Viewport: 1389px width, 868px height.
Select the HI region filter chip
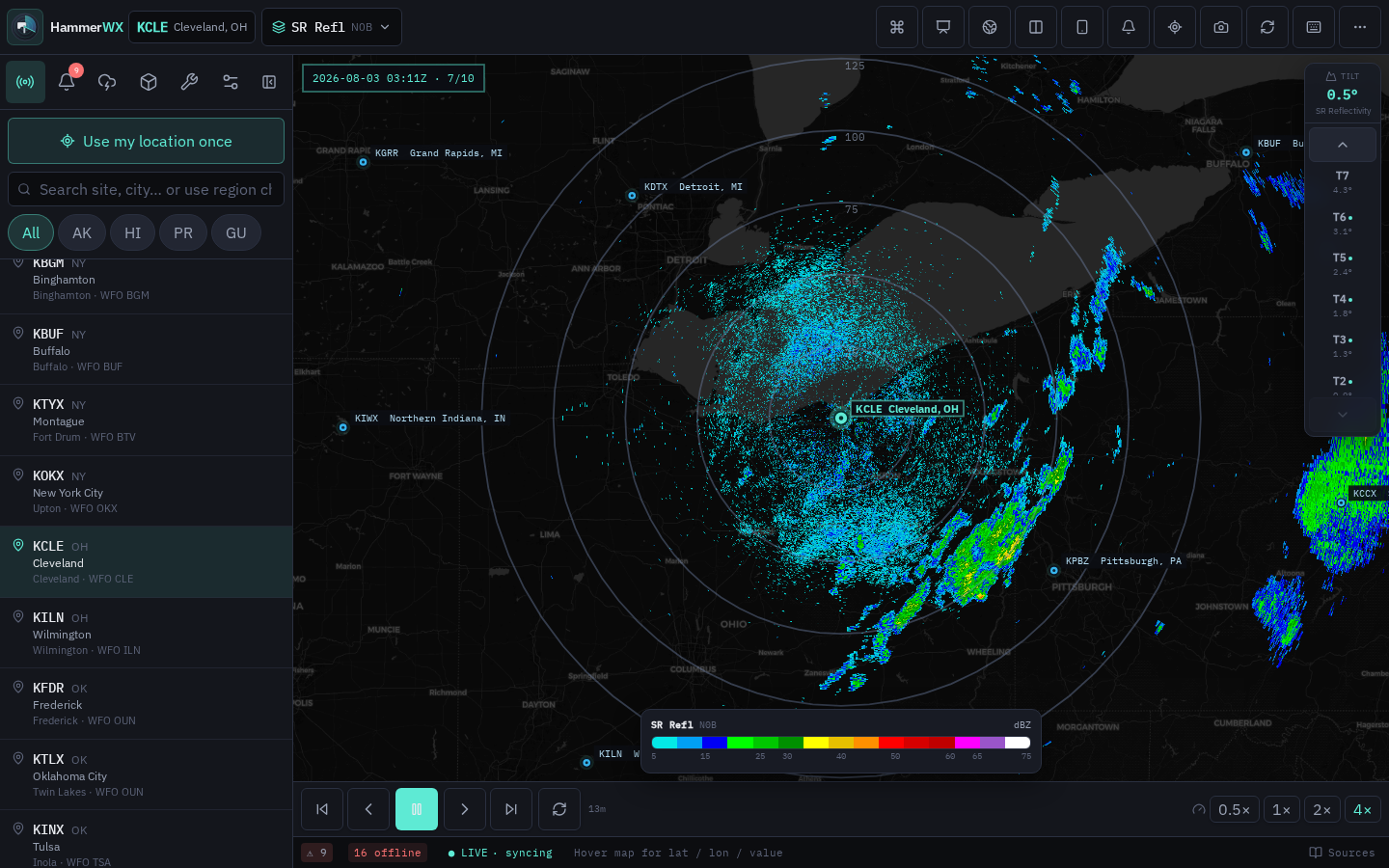[133, 232]
